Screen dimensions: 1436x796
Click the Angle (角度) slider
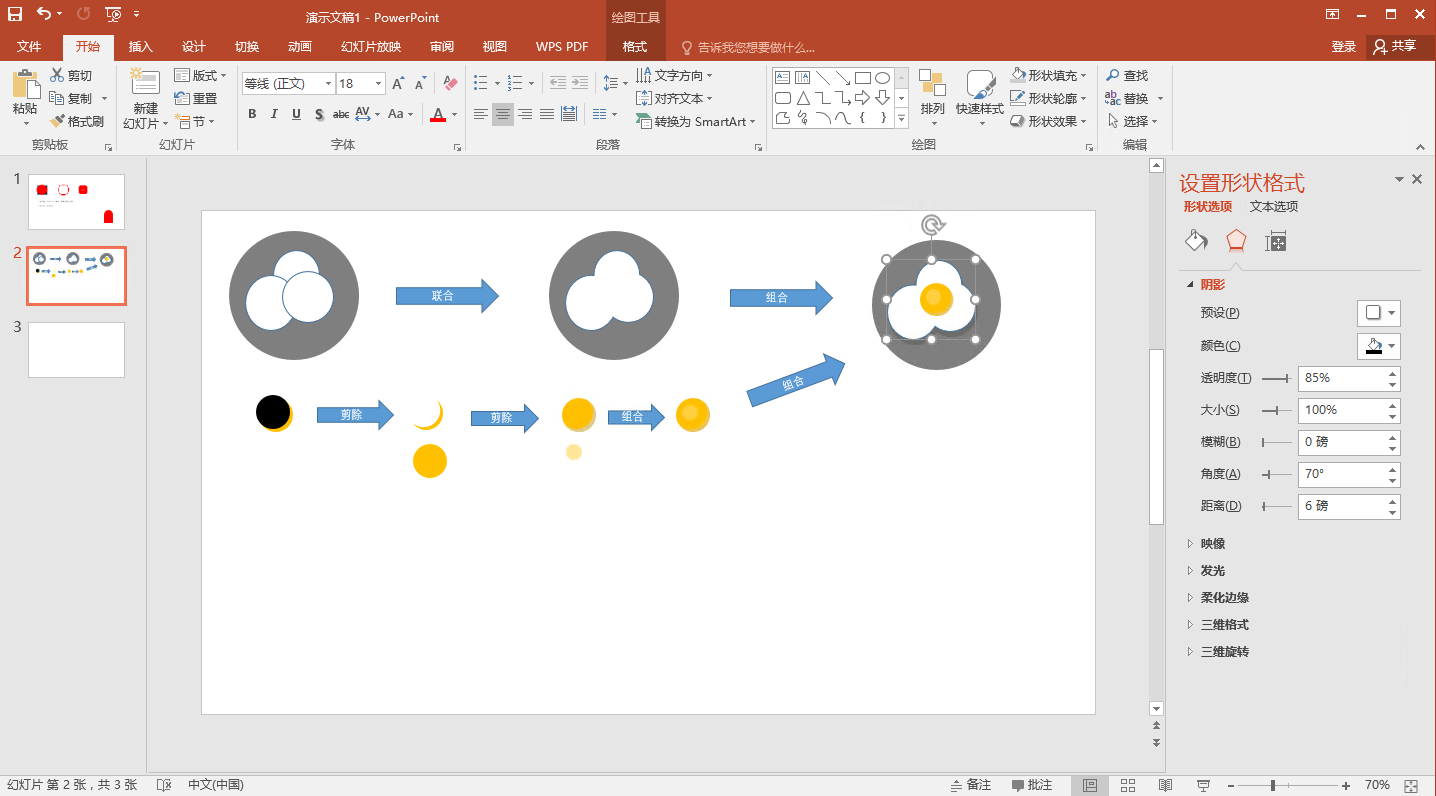point(1275,474)
